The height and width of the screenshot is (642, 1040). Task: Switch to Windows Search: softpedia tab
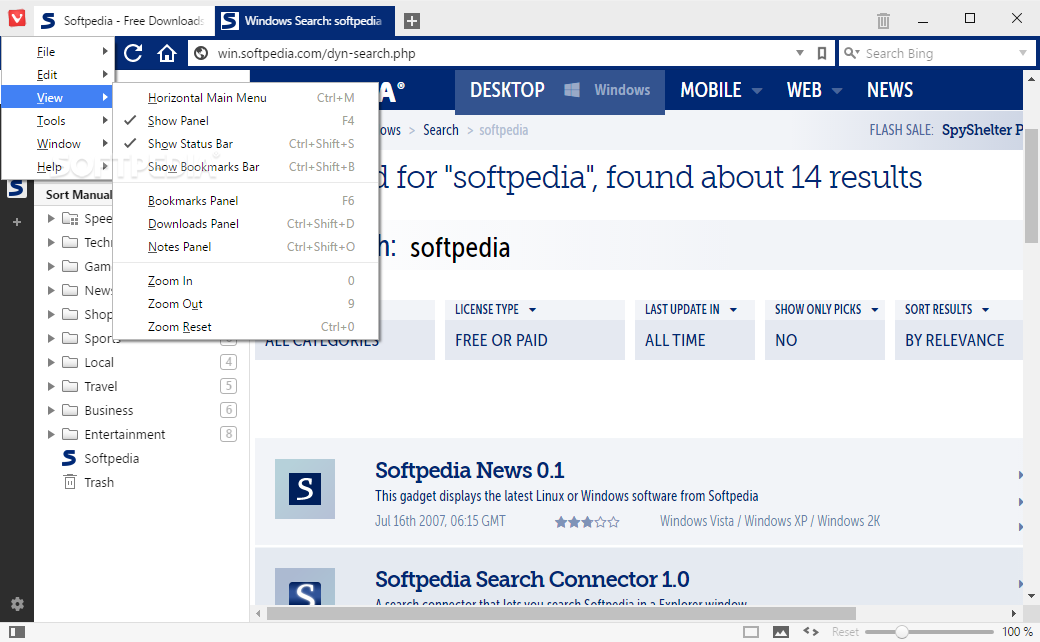[305, 21]
